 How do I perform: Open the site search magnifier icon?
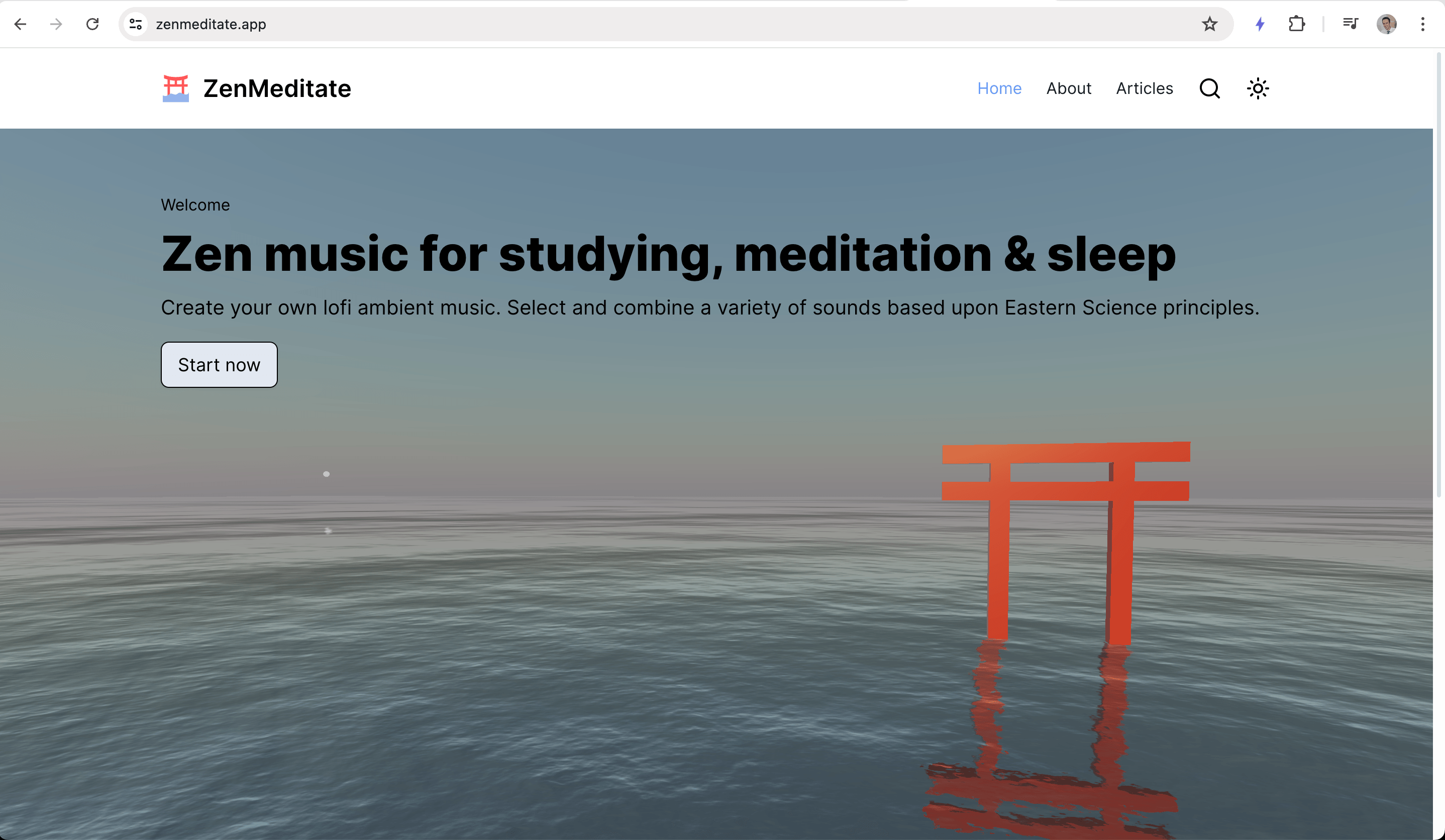pos(1209,88)
